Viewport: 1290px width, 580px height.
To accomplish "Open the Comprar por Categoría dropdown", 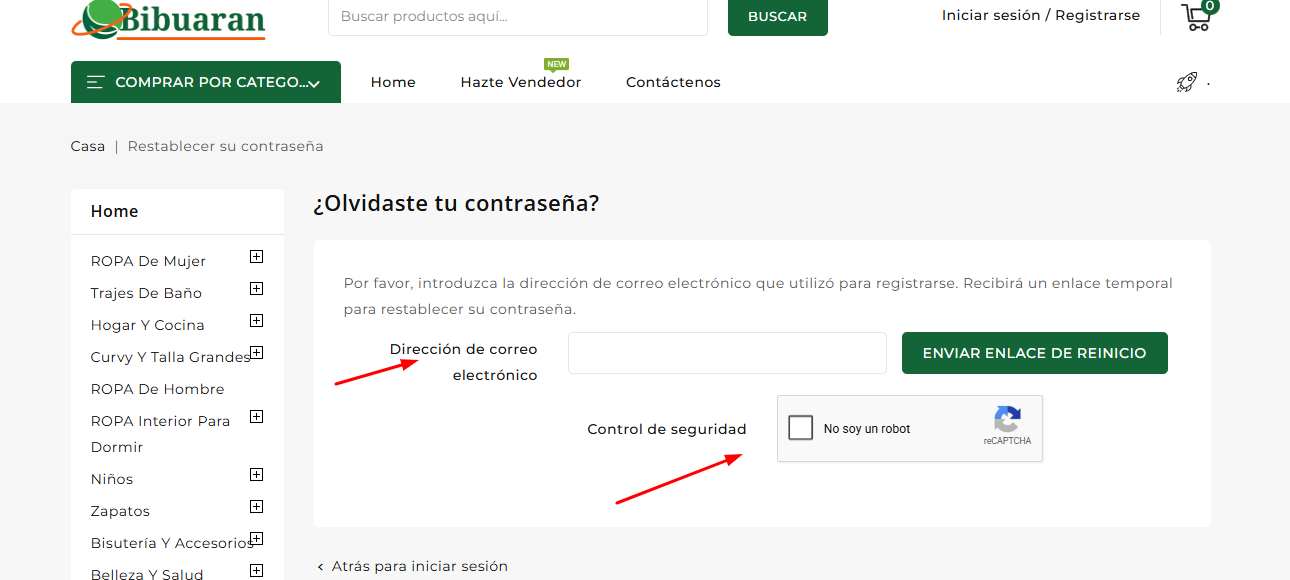I will [x=206, y=82].
